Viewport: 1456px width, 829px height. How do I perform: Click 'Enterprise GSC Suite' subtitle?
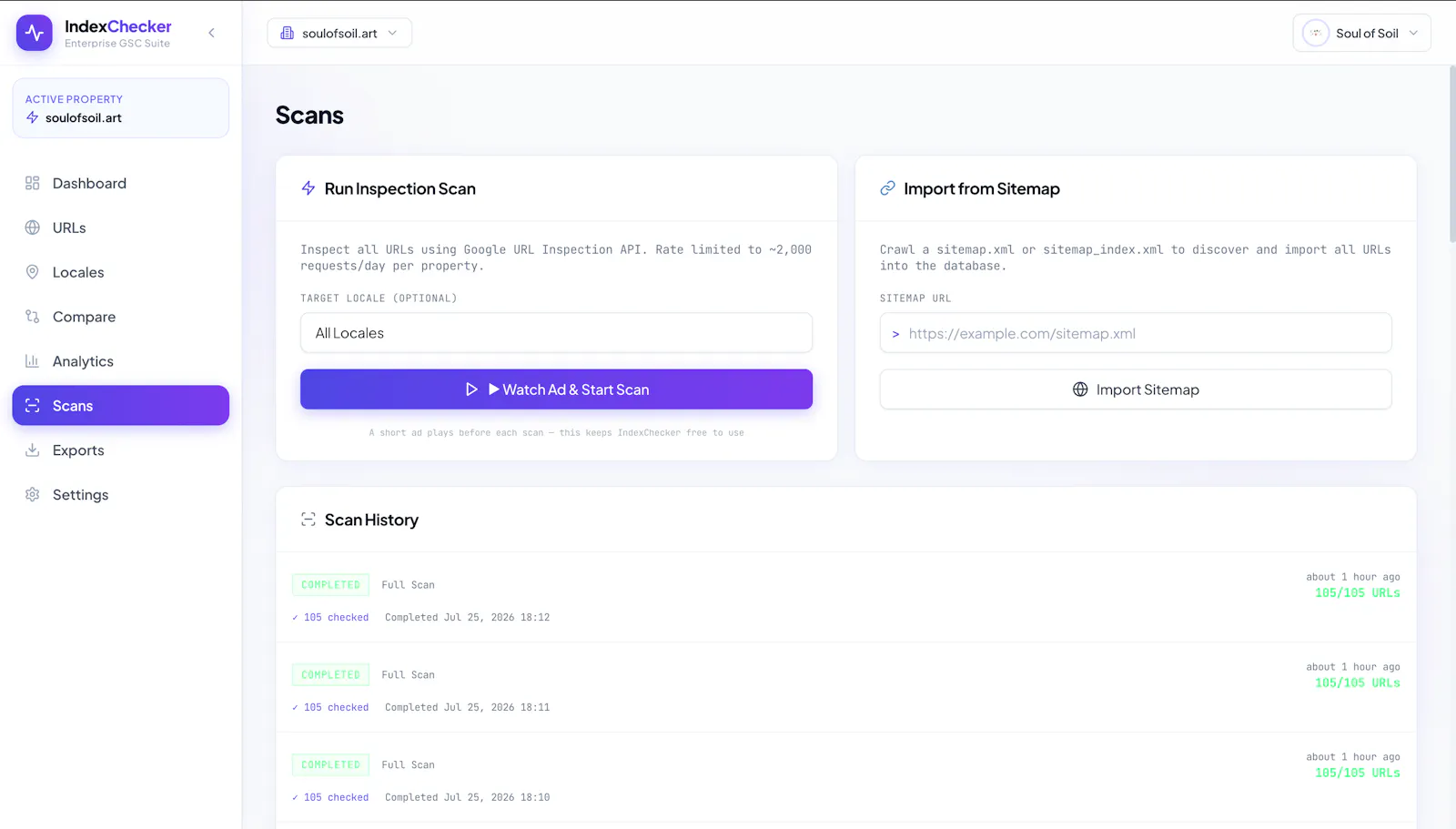pos(117,44)
